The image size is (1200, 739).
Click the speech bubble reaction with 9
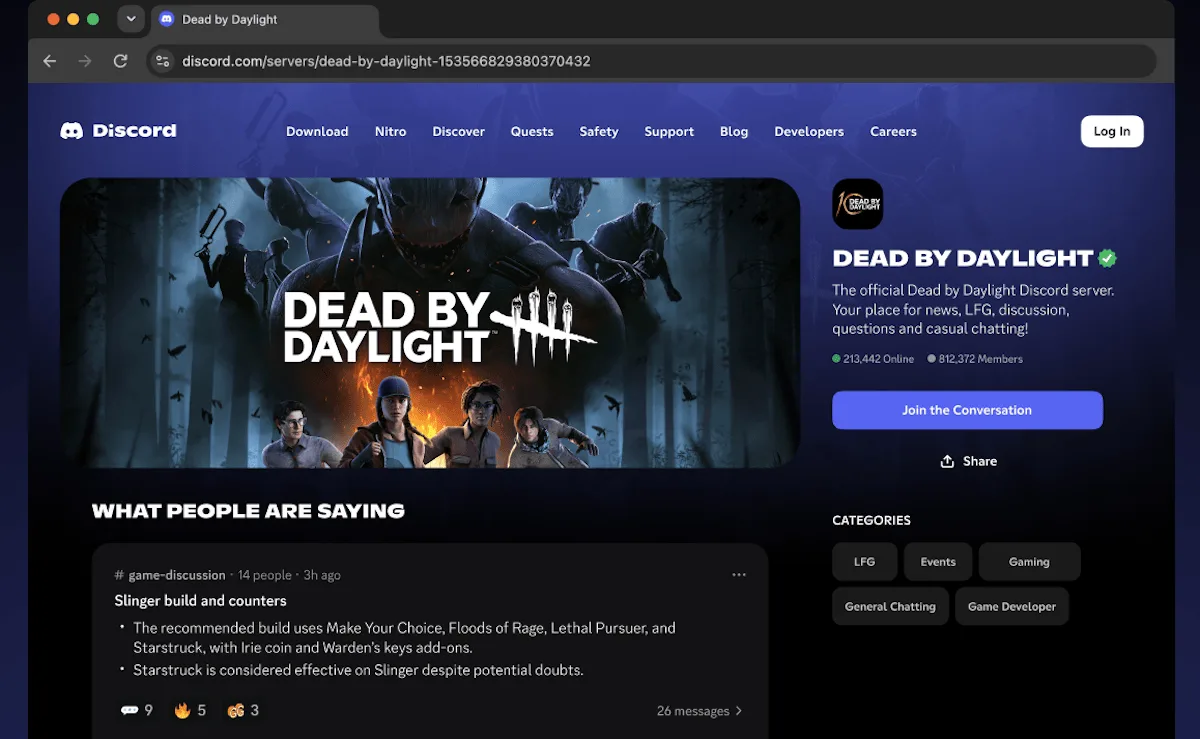(136, 710)
